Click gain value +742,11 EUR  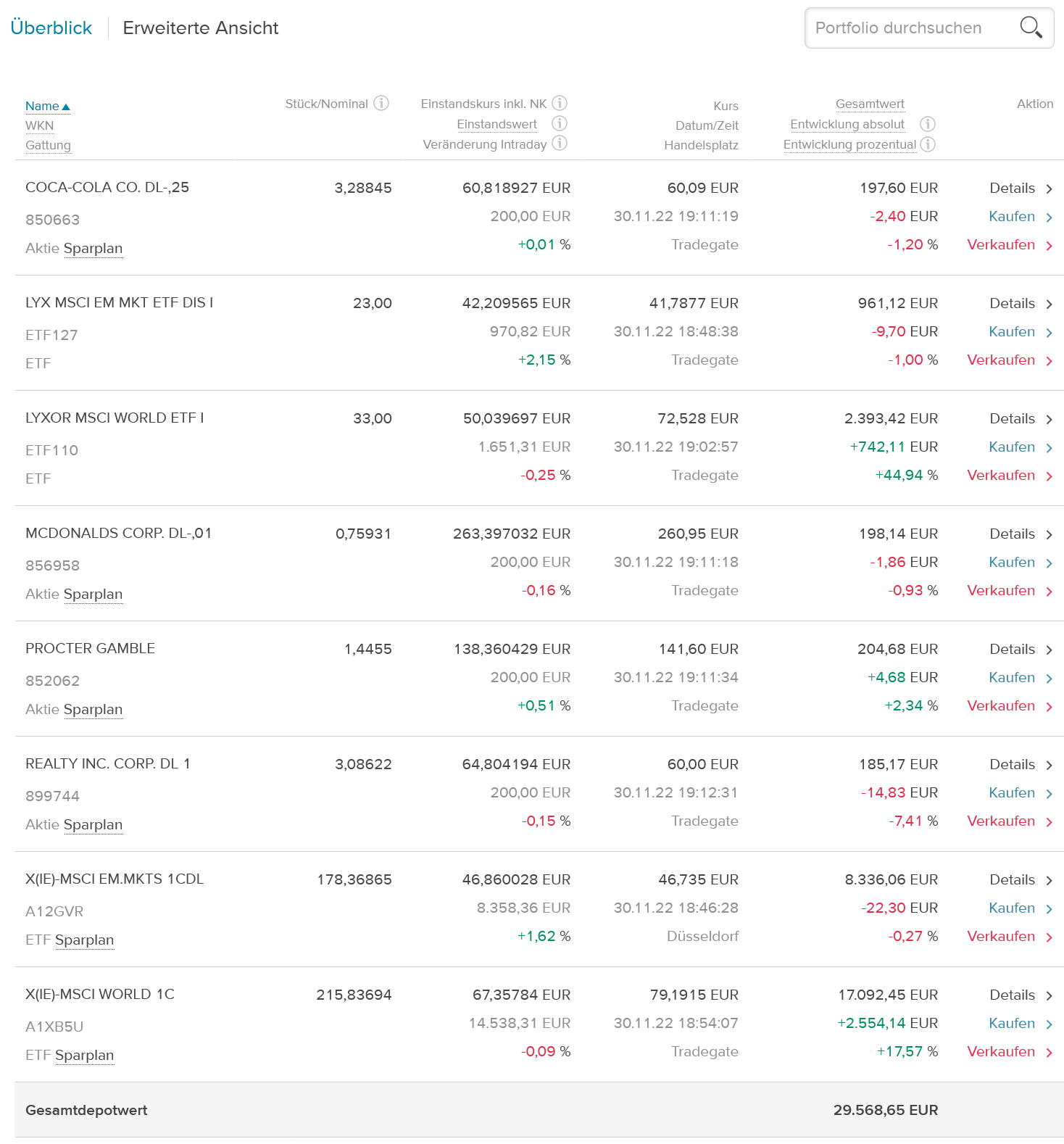pyautogui.click(x=894, y=447)
